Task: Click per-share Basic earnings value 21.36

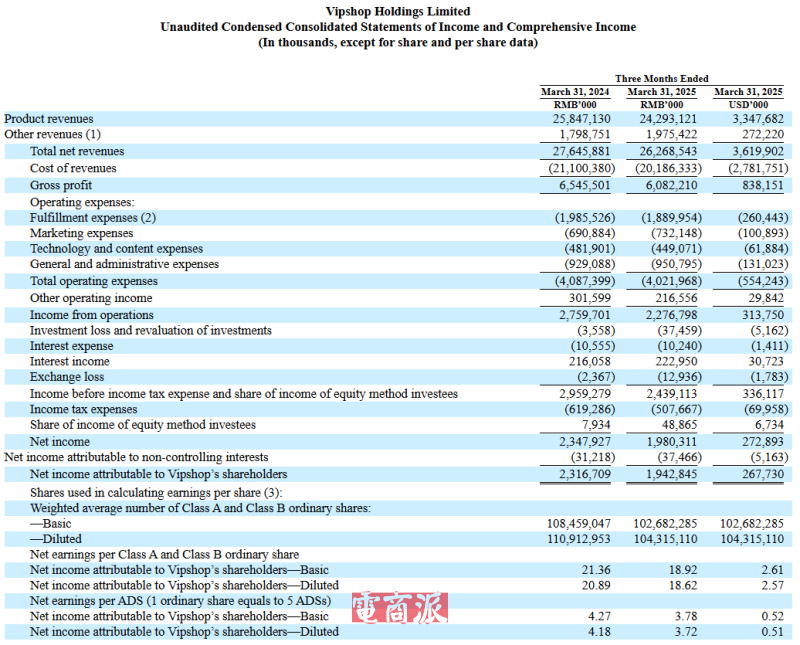Action: tap(596, 570)
